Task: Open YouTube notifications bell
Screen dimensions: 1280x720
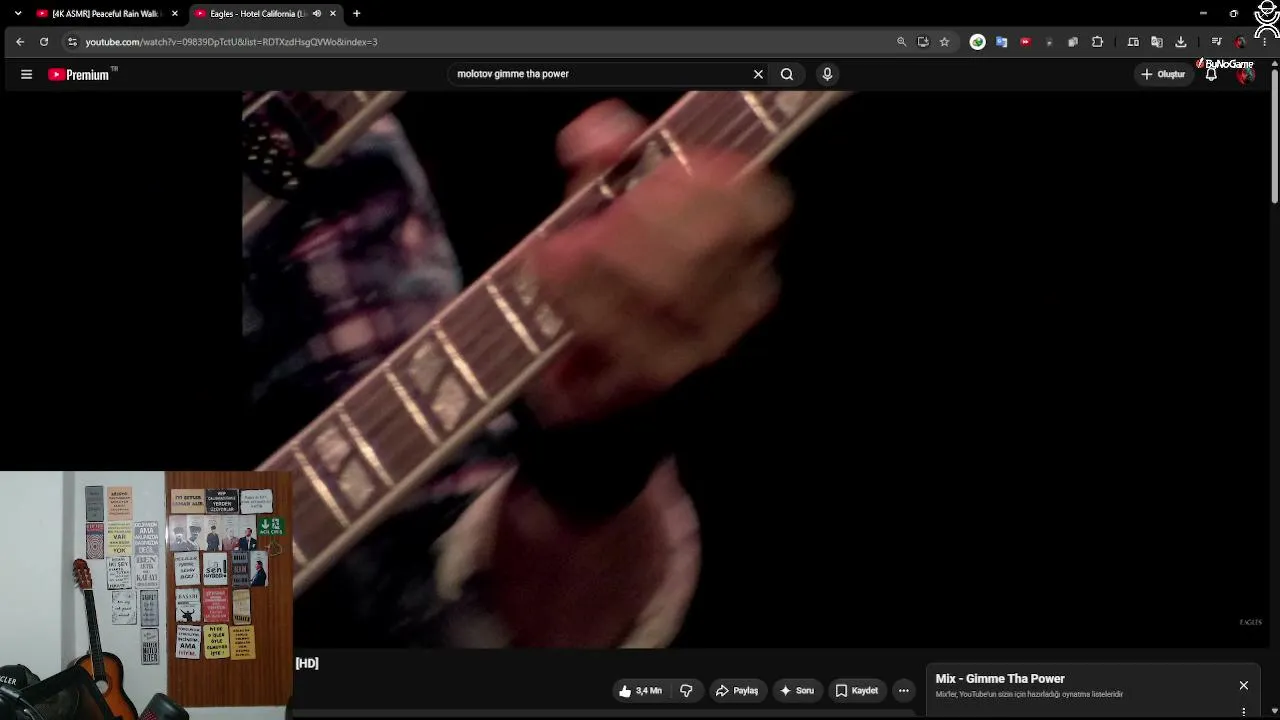Action: coord(1211,74)
